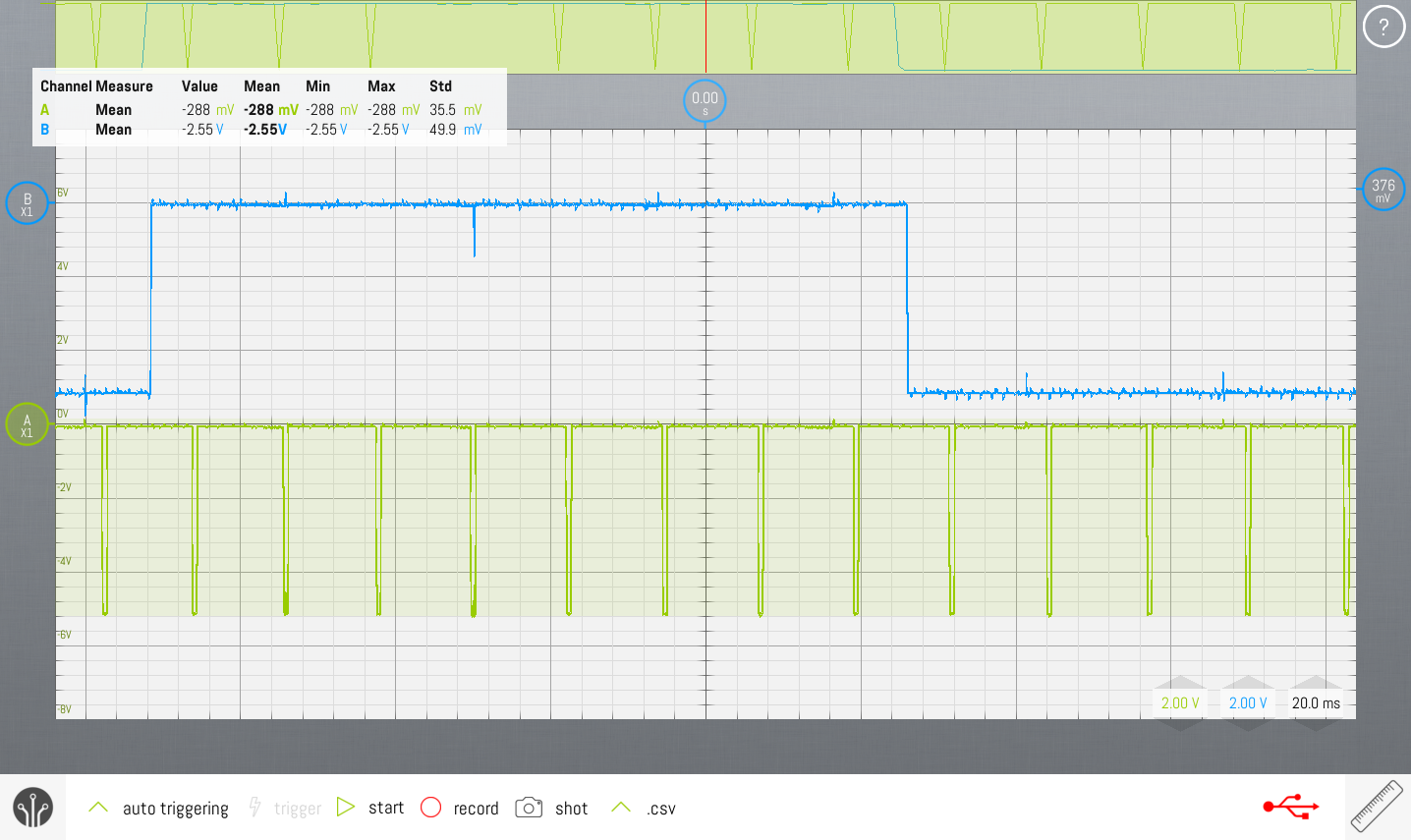
Task: Click the red USB connection icon
Action: (x=1290, y=808)
